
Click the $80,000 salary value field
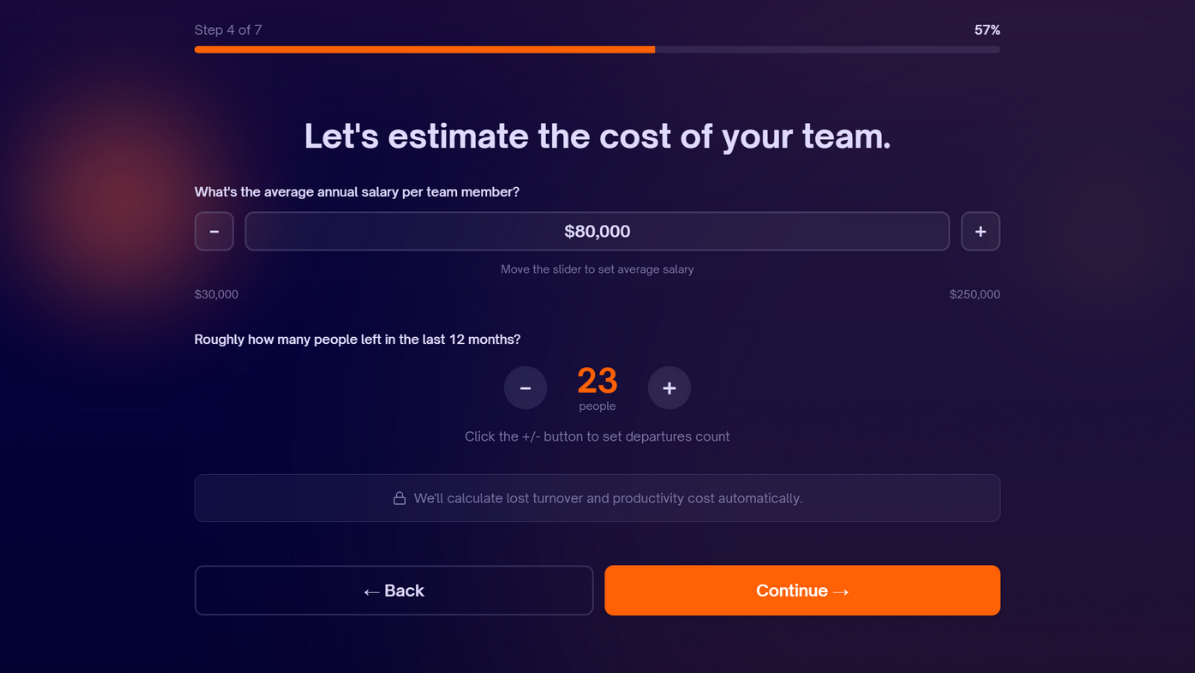point(597,231)
